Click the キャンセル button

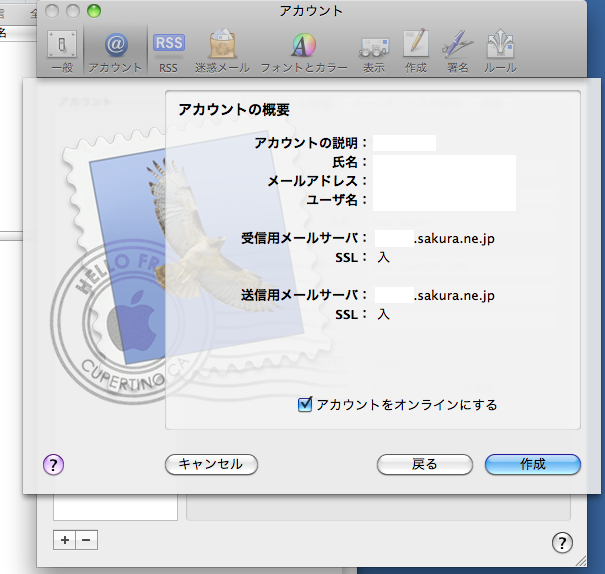coord(211,464)
